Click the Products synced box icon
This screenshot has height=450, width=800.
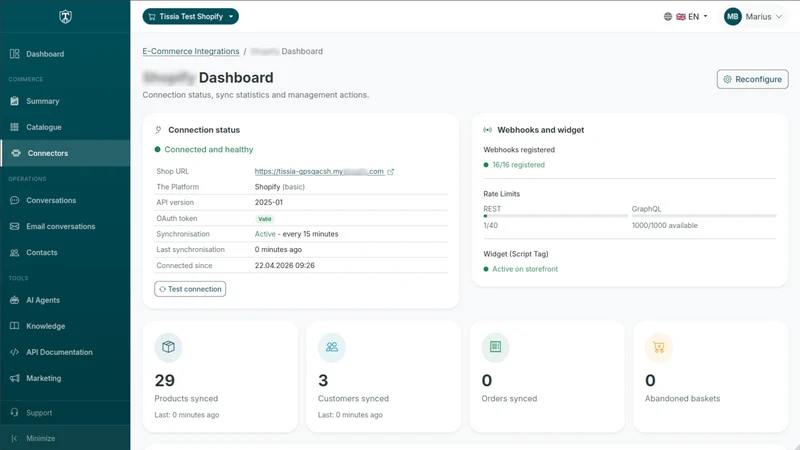click(x=168, y=347)
